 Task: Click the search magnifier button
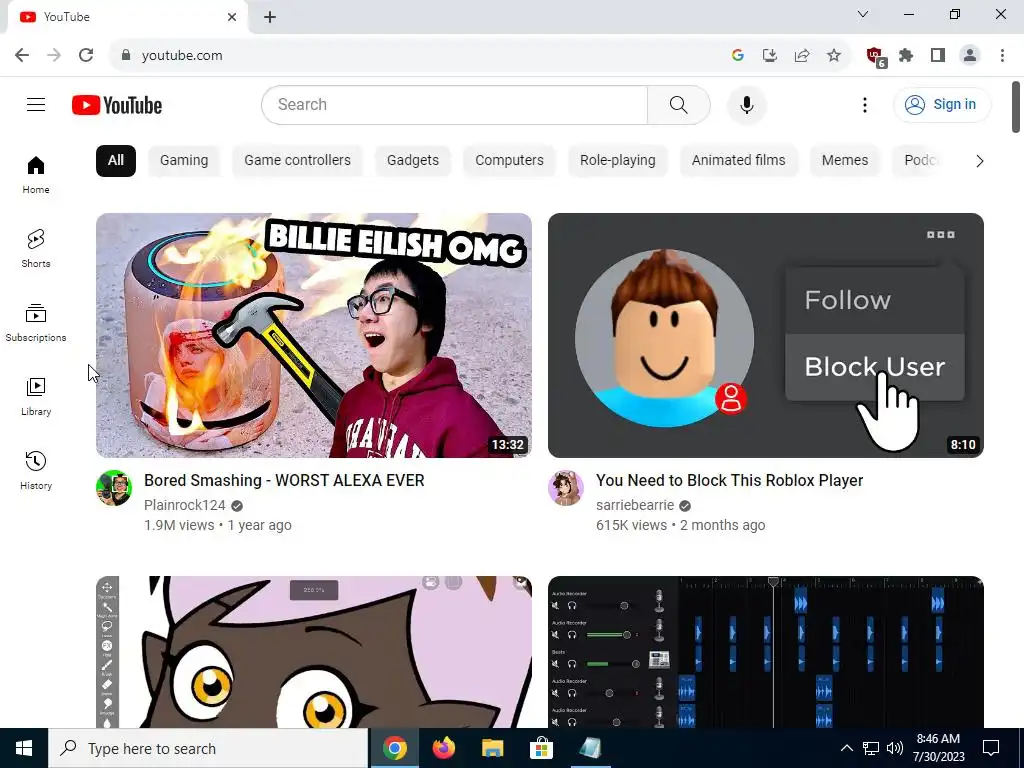pos(679,104)
